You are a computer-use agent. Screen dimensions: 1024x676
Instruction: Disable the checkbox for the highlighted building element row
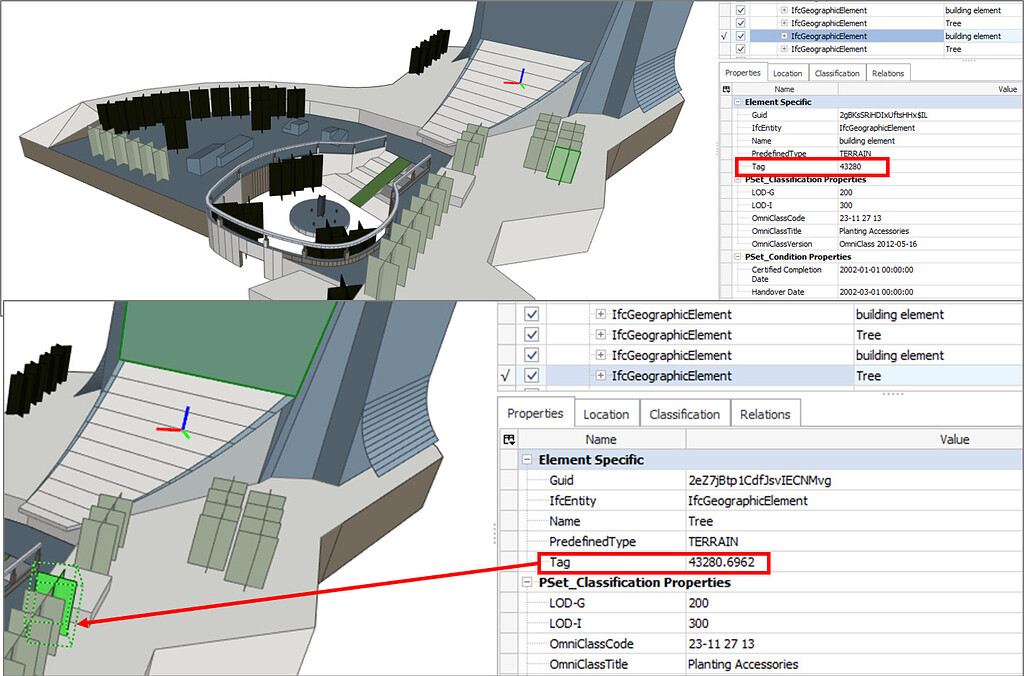point(740,35)
